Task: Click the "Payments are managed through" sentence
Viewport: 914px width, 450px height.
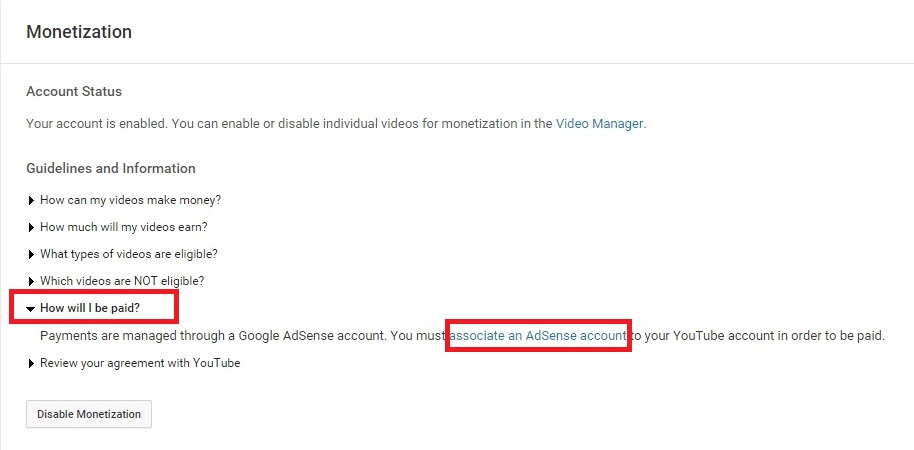Action: click(462, 336)
